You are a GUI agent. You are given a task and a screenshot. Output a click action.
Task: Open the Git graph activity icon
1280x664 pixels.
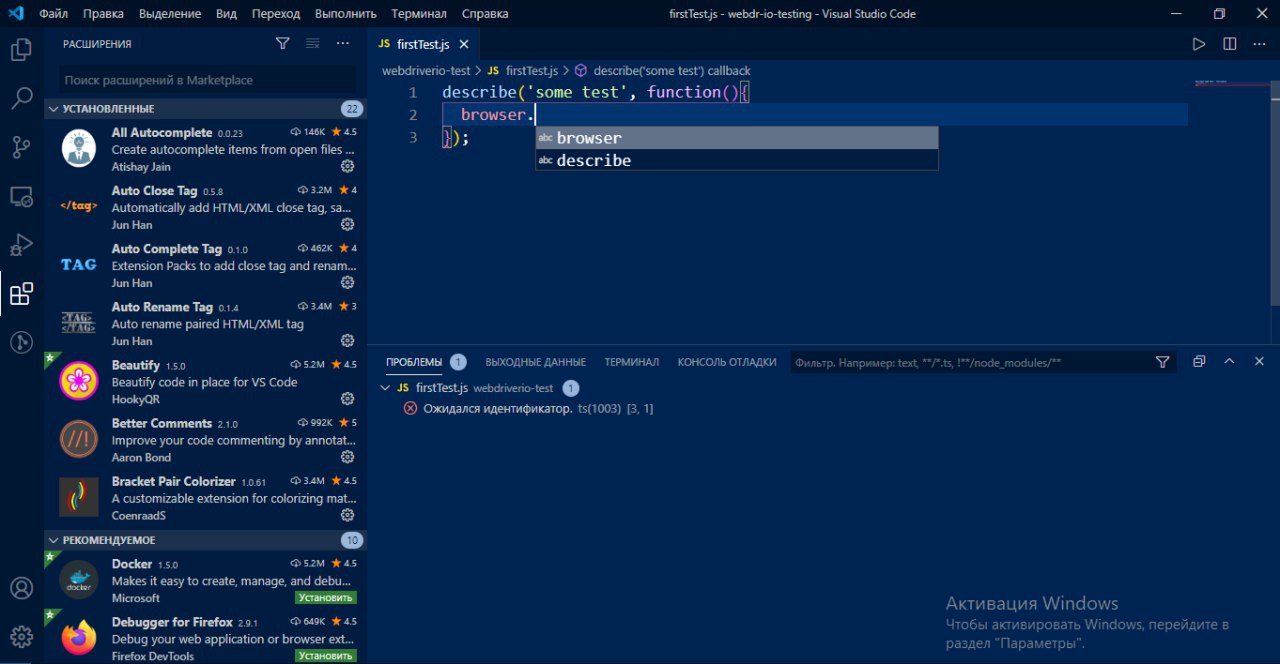21,343
